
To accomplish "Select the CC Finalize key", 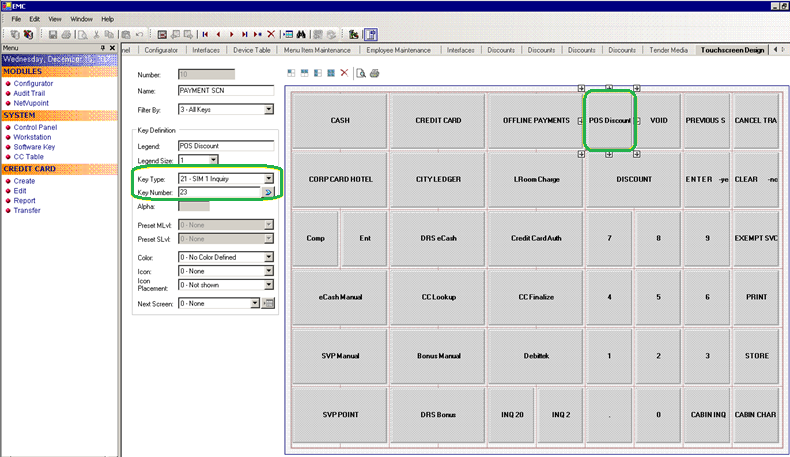I will (x=536, y=297).
